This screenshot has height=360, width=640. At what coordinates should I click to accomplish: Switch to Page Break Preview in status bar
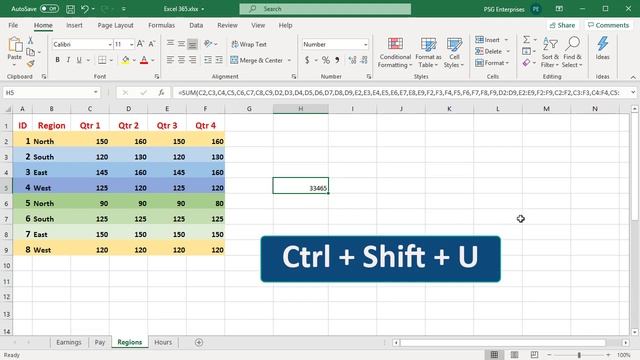coord(534,355)
